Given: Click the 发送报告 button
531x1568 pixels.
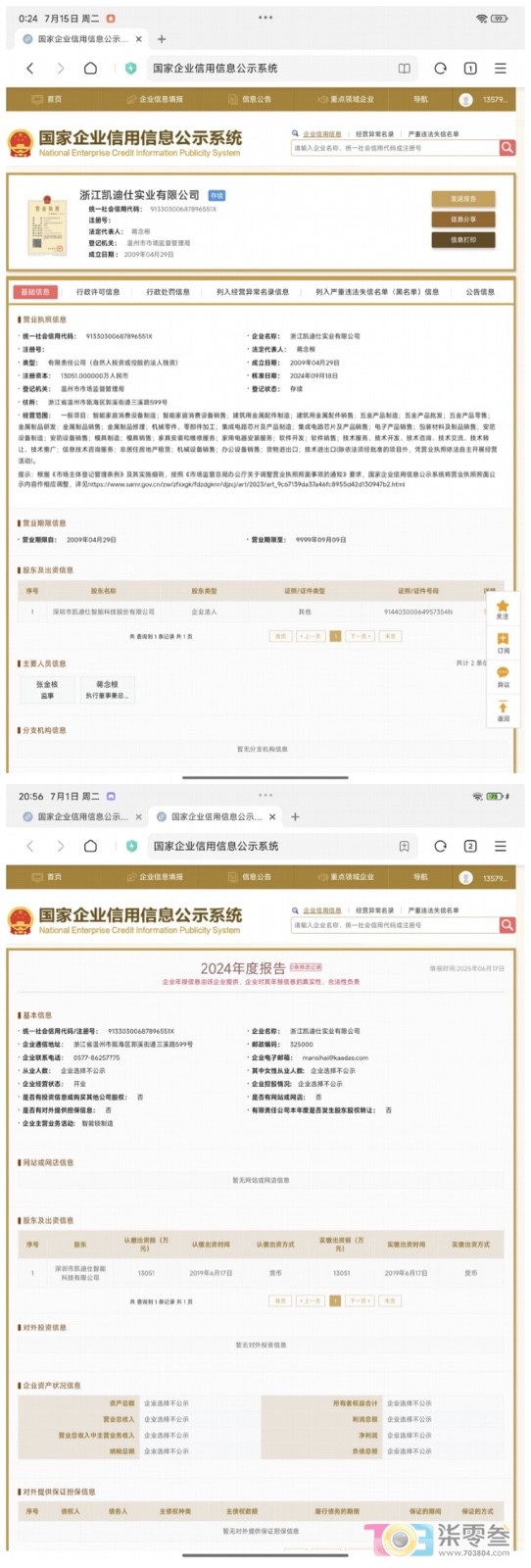Looking at the screenshot, I should (x=463, y=199).
